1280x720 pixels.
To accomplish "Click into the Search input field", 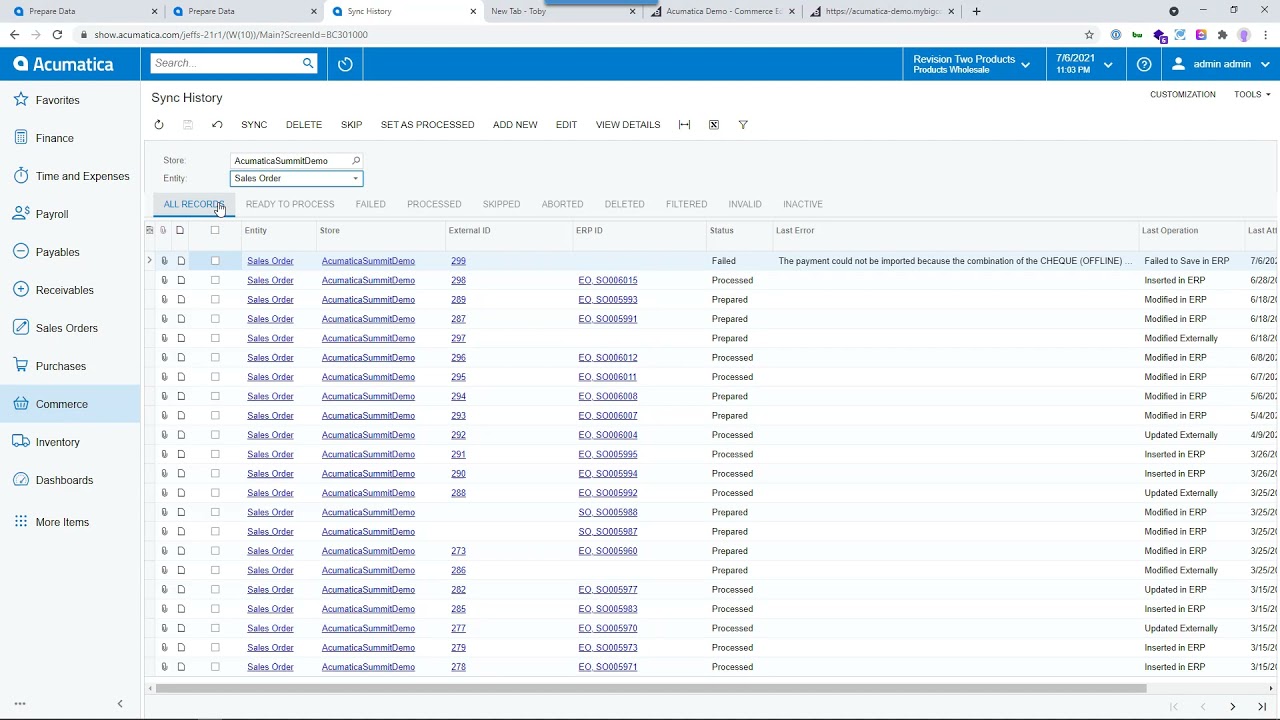I will coord(226,63).
